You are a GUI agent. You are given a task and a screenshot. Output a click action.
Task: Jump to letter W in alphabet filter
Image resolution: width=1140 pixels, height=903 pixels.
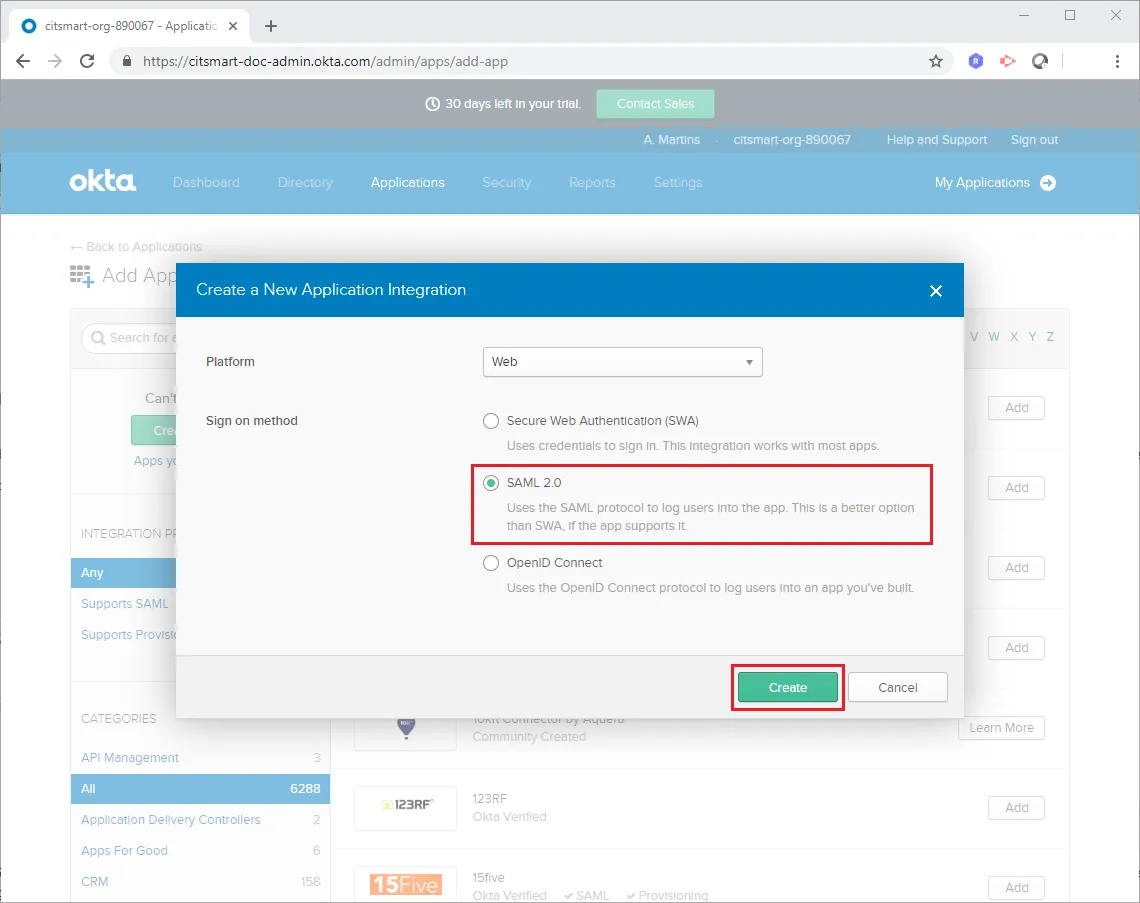coord(994,337)
